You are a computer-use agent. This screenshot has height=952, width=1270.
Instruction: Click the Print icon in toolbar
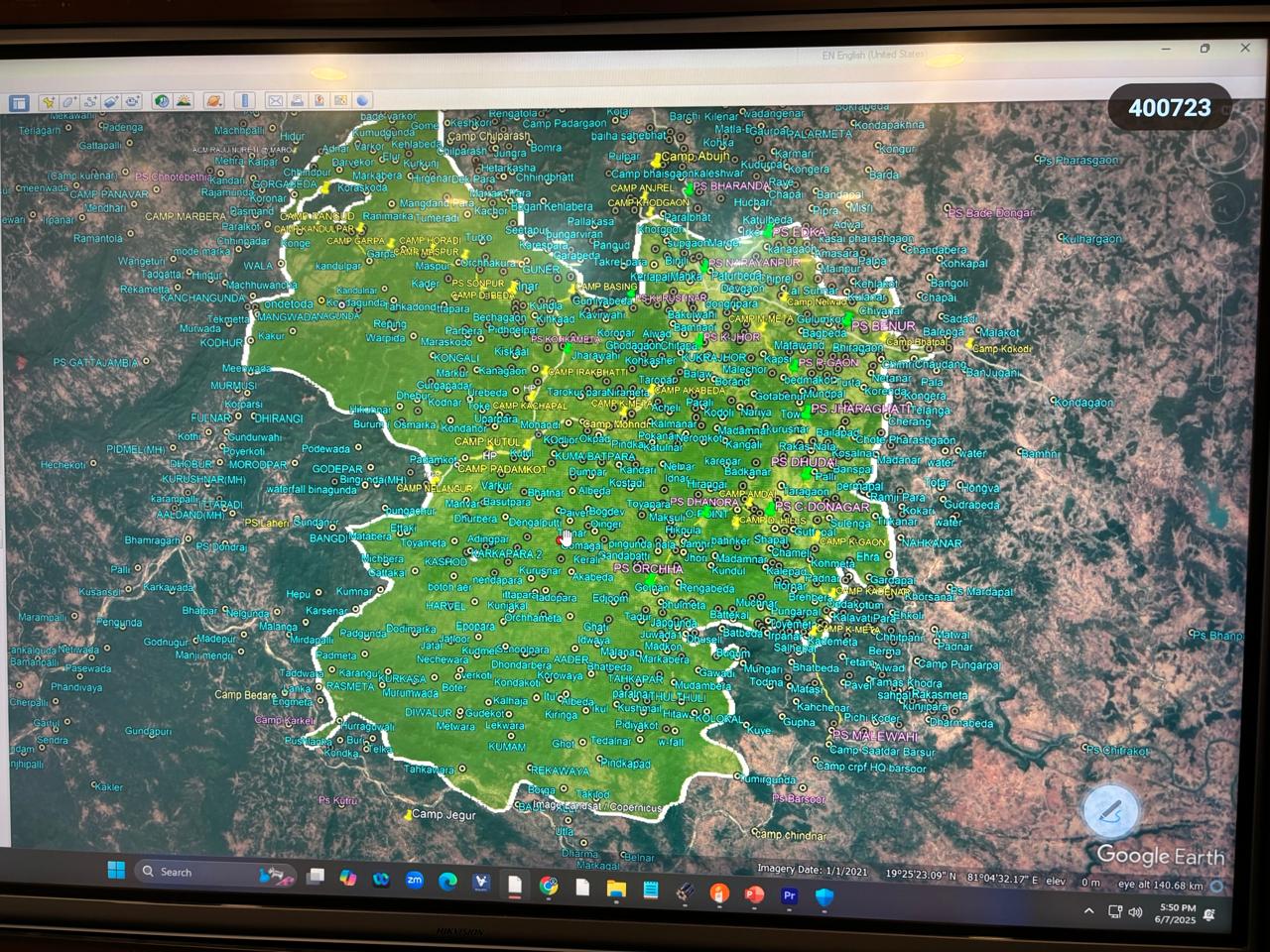click(297, 101)
